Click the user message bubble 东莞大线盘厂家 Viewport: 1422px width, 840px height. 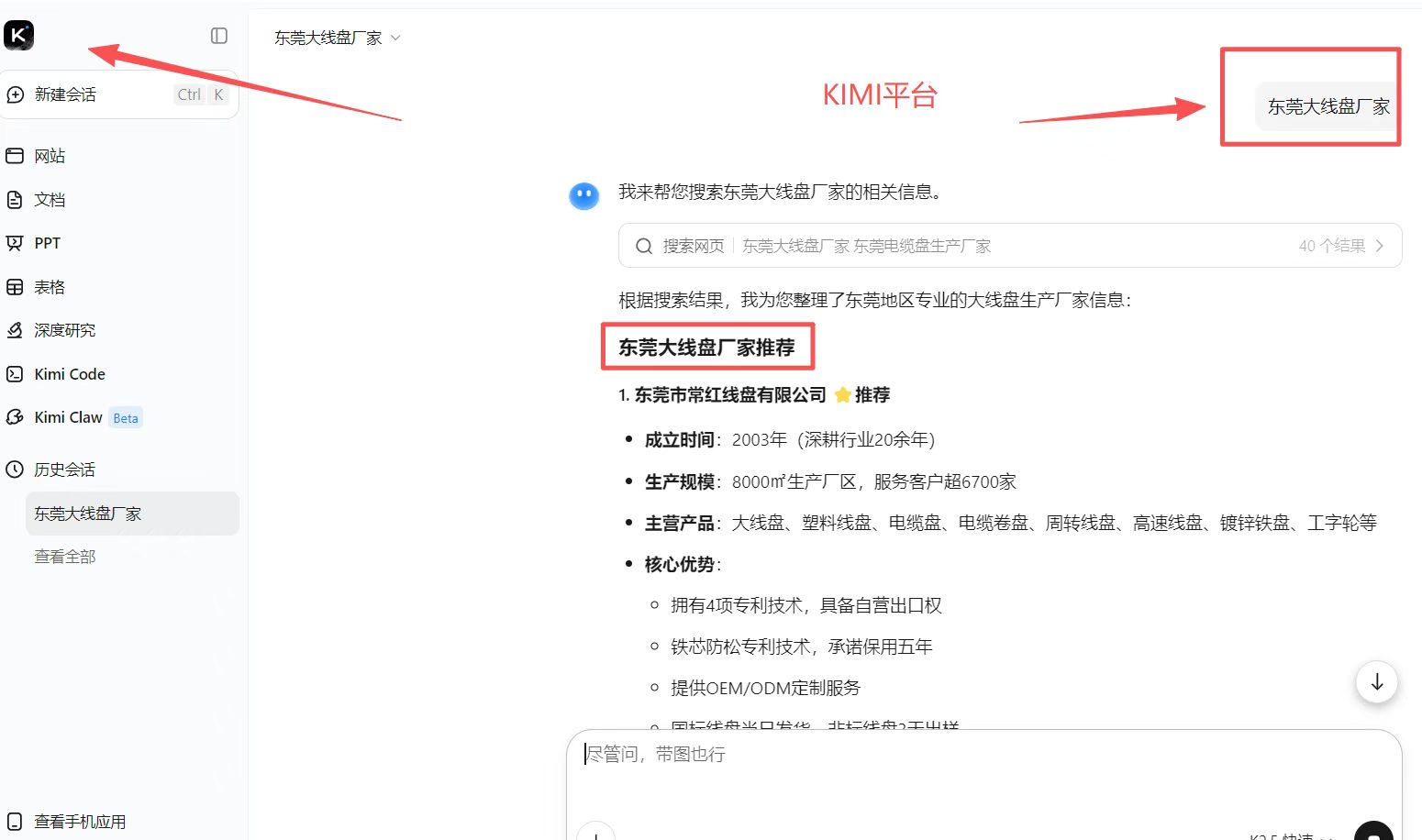tap(1328, 106)
